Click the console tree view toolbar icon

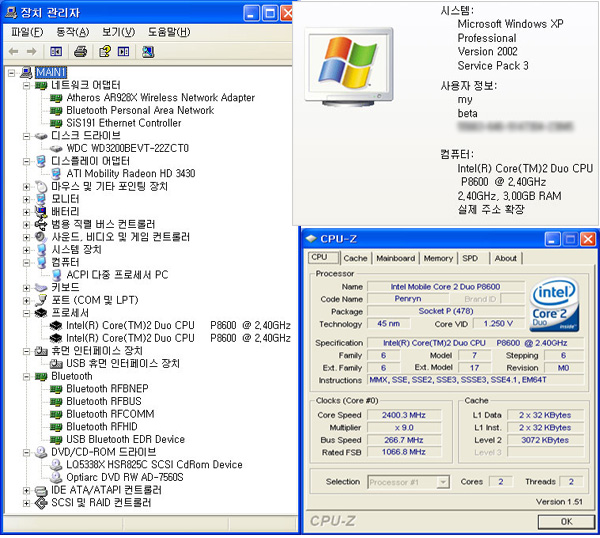(x=56, y=51)
